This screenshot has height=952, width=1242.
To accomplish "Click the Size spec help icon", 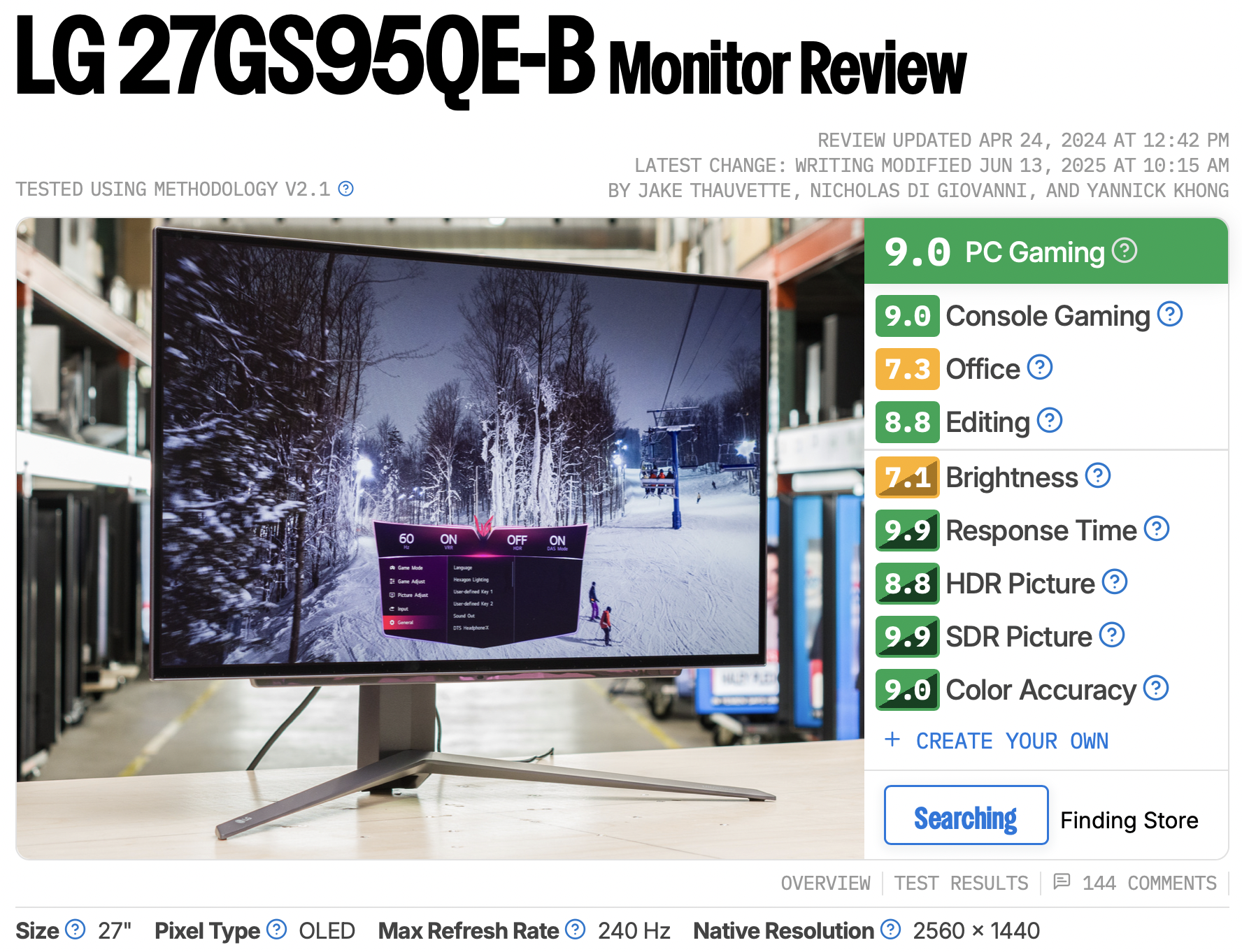I will (75, 930).
